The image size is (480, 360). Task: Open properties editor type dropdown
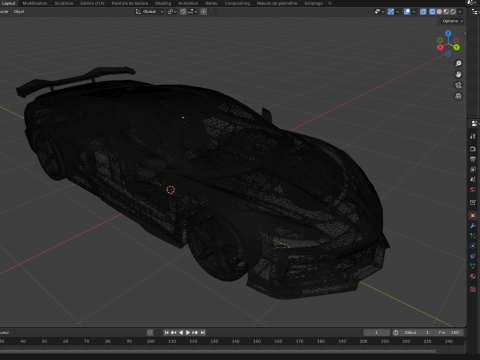coord(475,124)
